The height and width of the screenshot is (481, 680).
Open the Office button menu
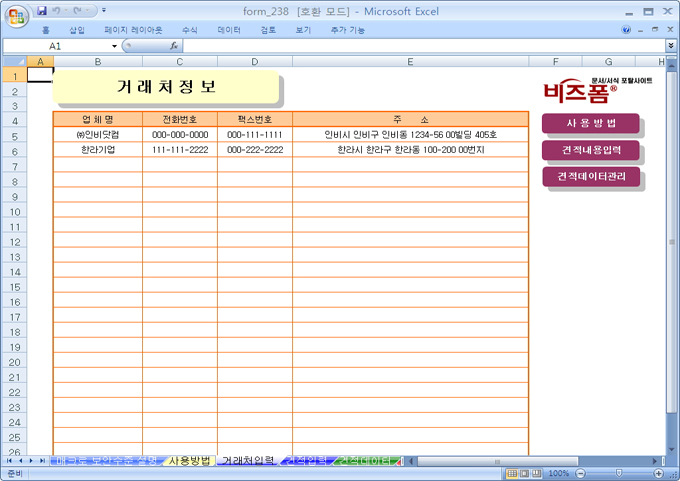(16, 14)
